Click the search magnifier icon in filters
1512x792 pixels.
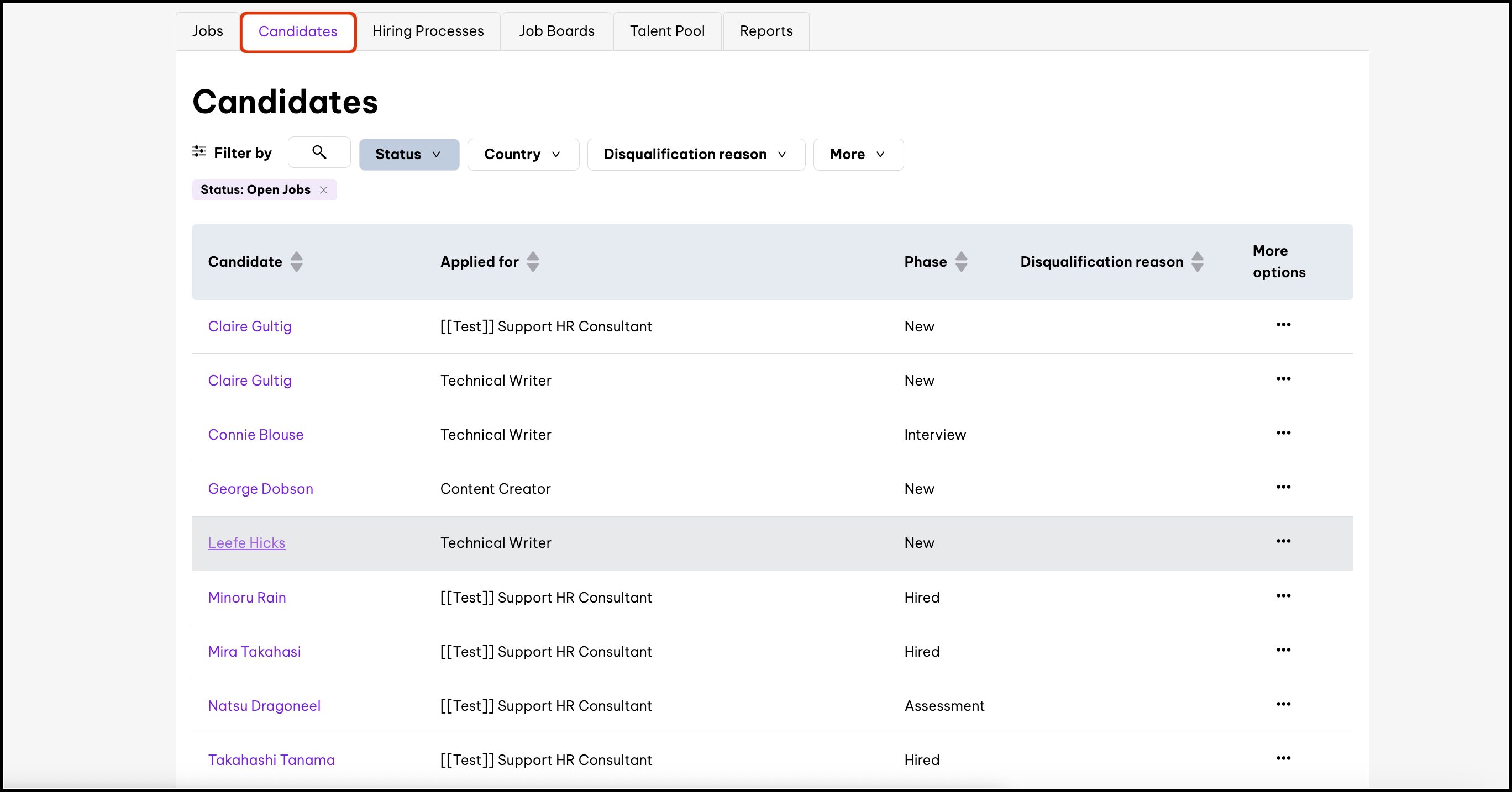(319, 152)
